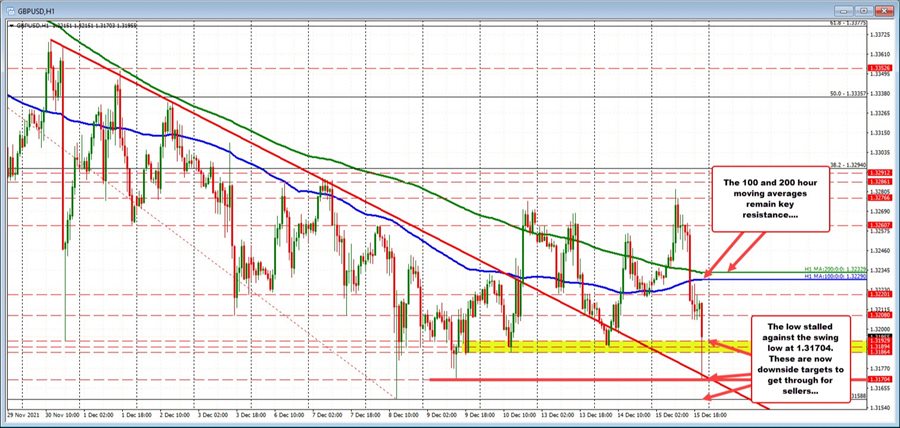Click the GBPUSD,H1 window title text
This screenshot has width=900, height=428.
36,10
